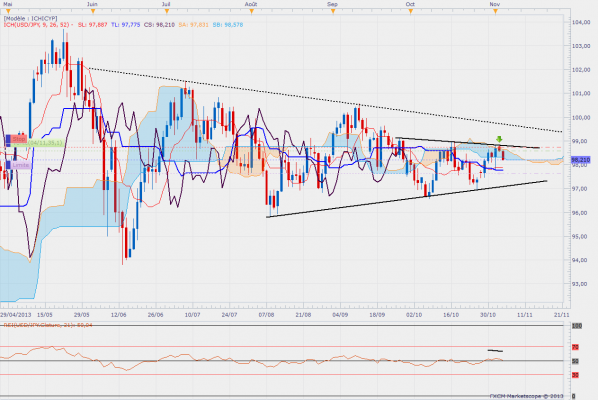598x400 pixels.
Task: Open the ICH(USD/JPY, 9, 26, 52) indicator label
Action: point(37,25)
